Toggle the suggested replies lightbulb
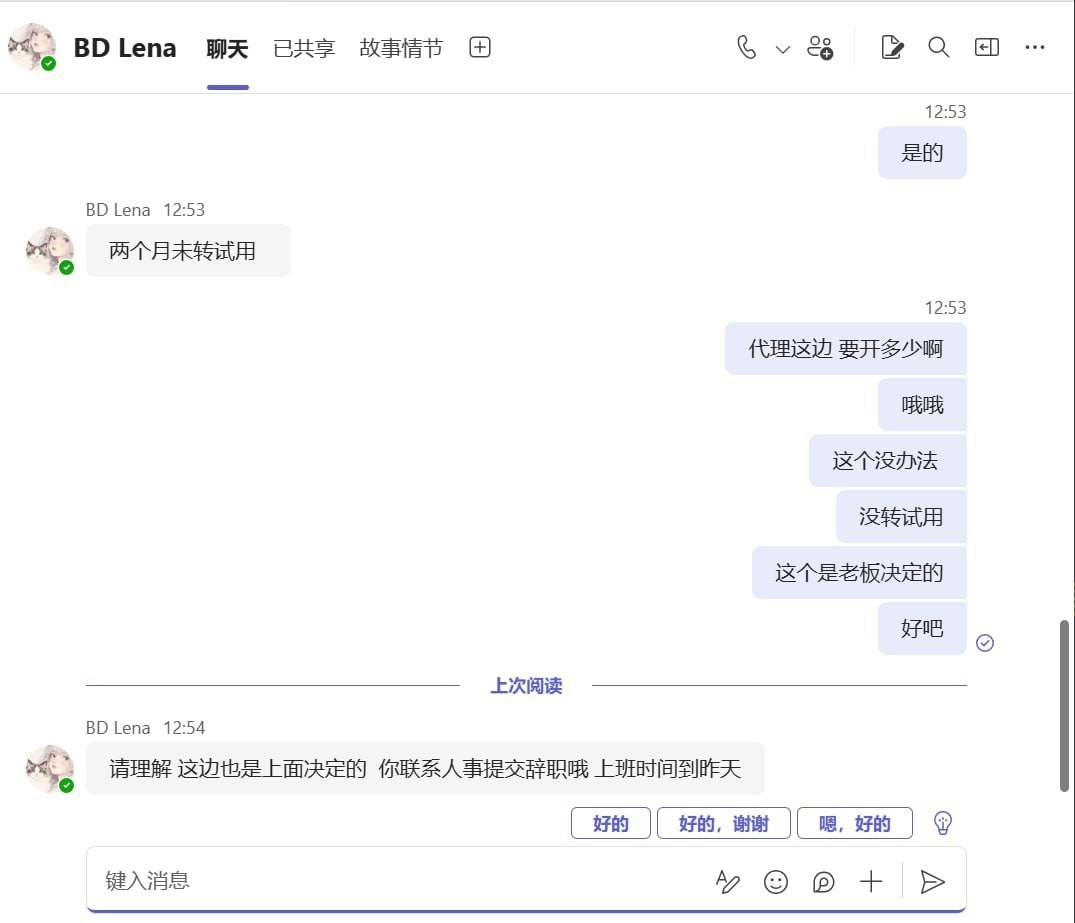The image size is (1075, 923). pos(941,822)
